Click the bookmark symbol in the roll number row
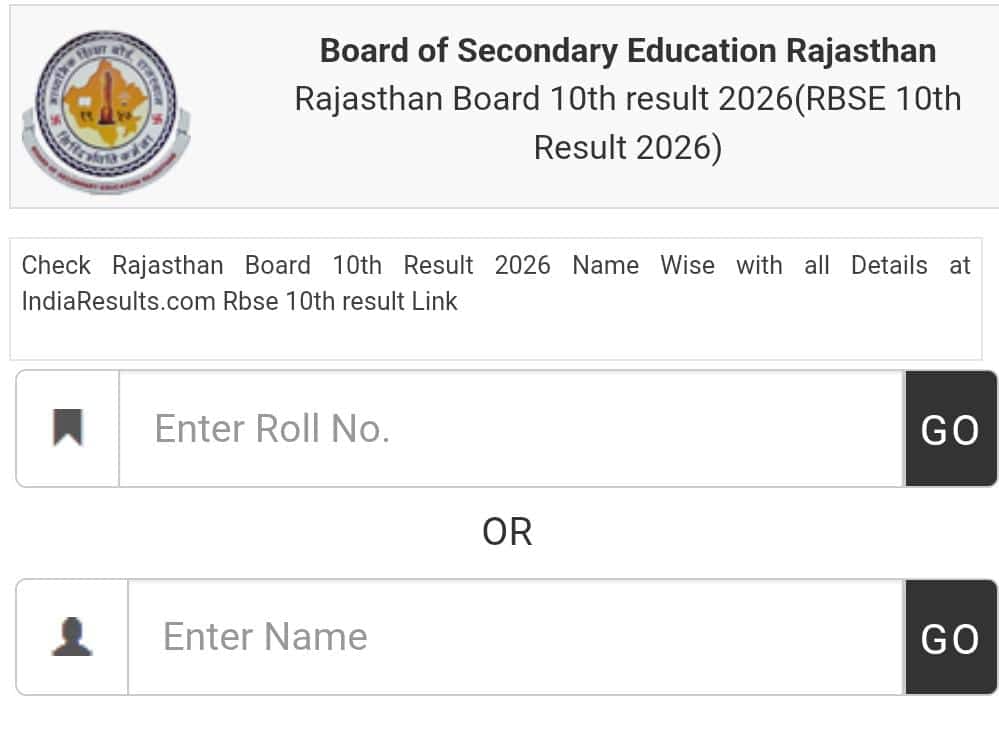 click(68, 427)
